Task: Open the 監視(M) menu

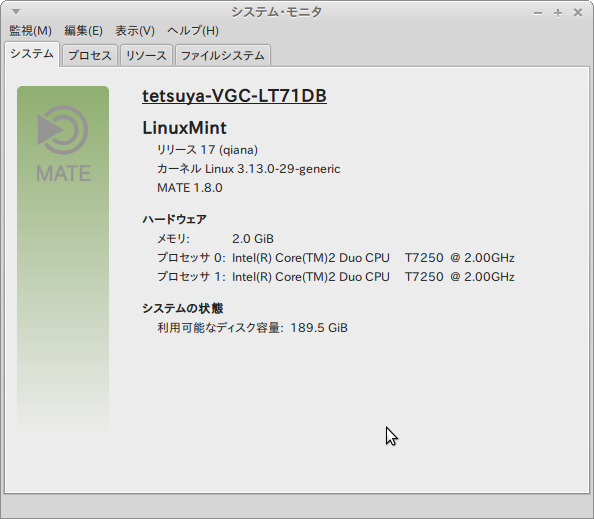Action: [x=30, y=31]
